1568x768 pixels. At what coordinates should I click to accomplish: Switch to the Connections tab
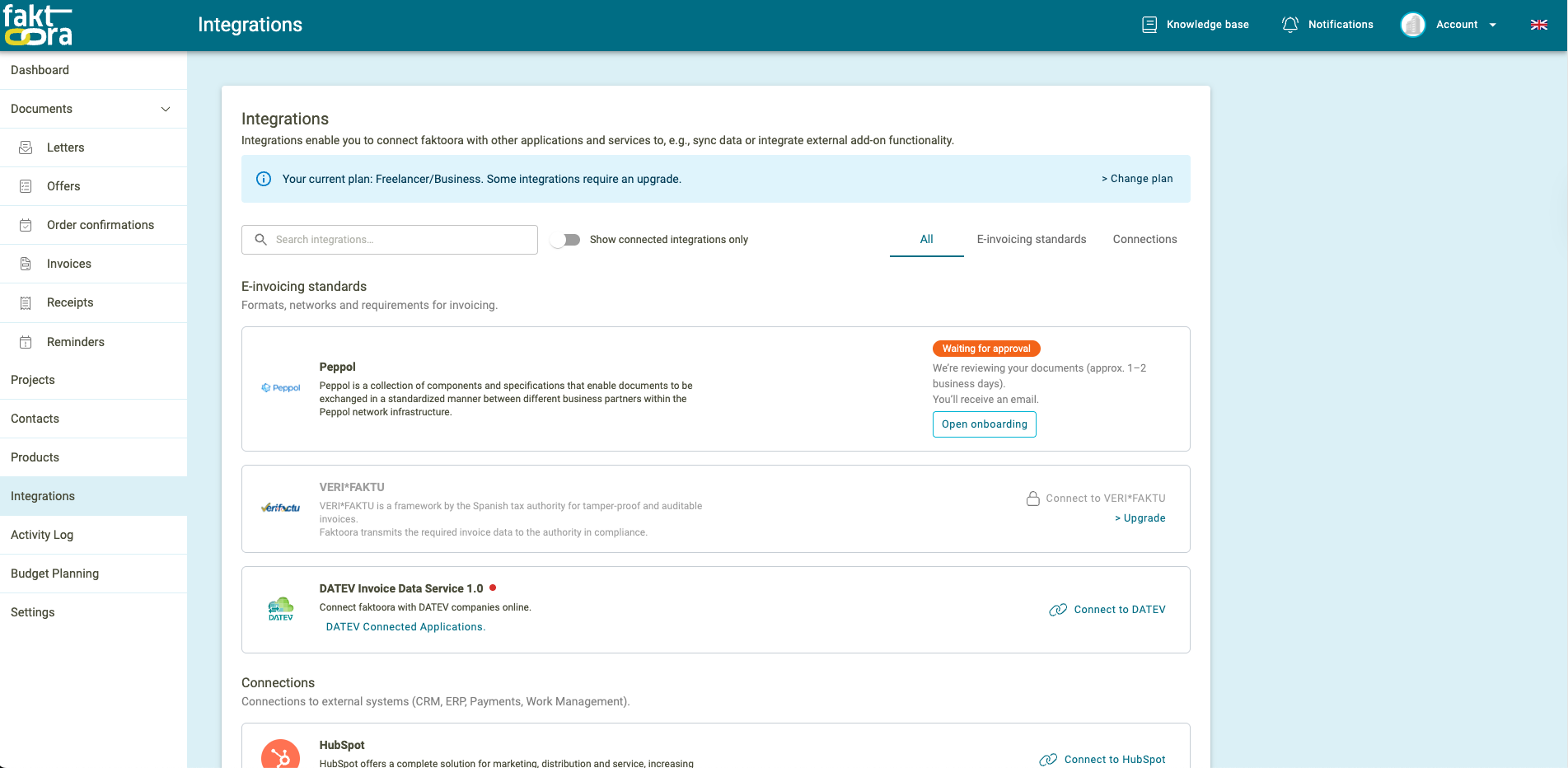point(1144,240)
